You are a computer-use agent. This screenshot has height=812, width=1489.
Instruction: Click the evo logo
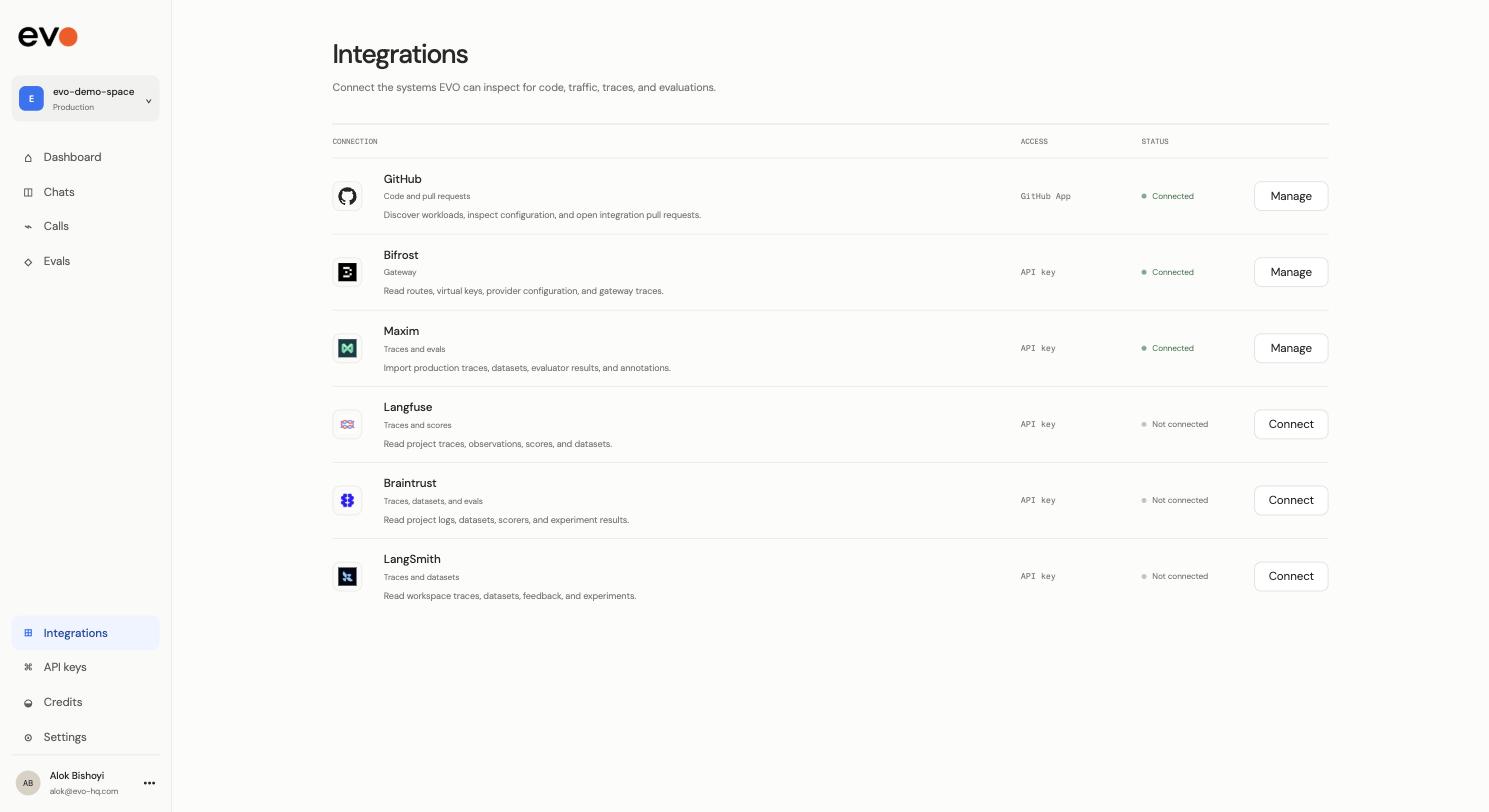[48, 37]
